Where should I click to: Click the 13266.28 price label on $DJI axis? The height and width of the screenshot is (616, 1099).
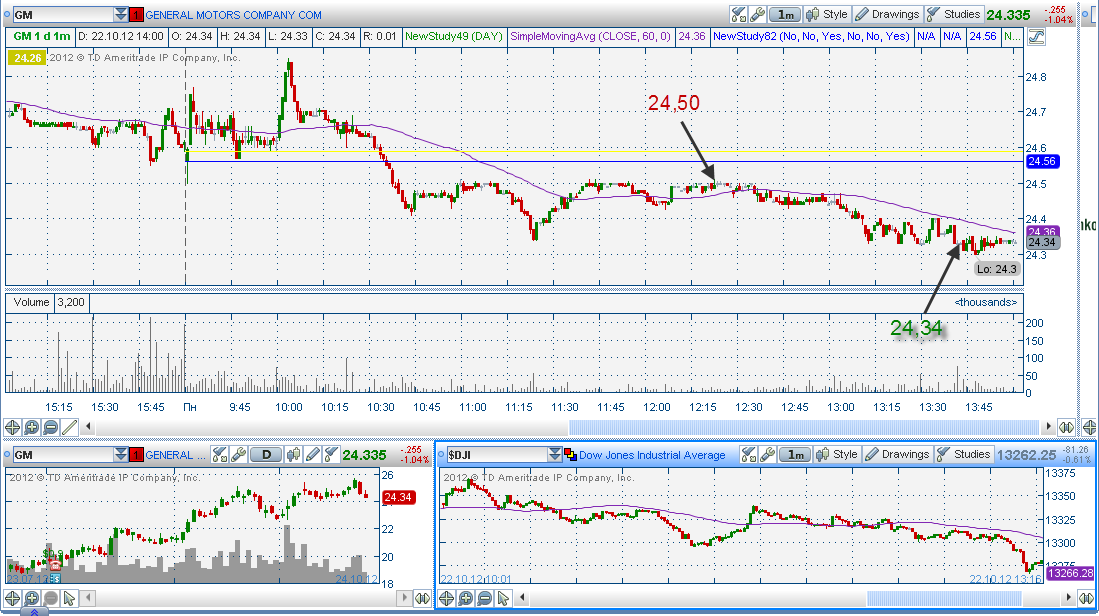click(1070, 573)
